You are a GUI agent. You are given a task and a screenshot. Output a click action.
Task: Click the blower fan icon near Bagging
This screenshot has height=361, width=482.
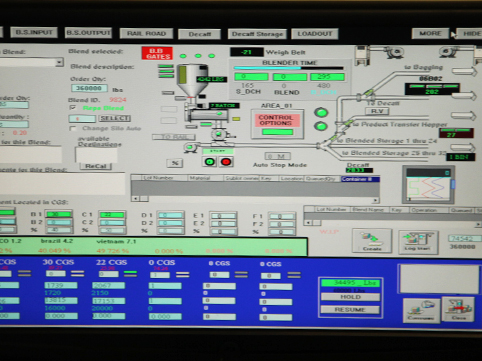(x=395, y=52)
